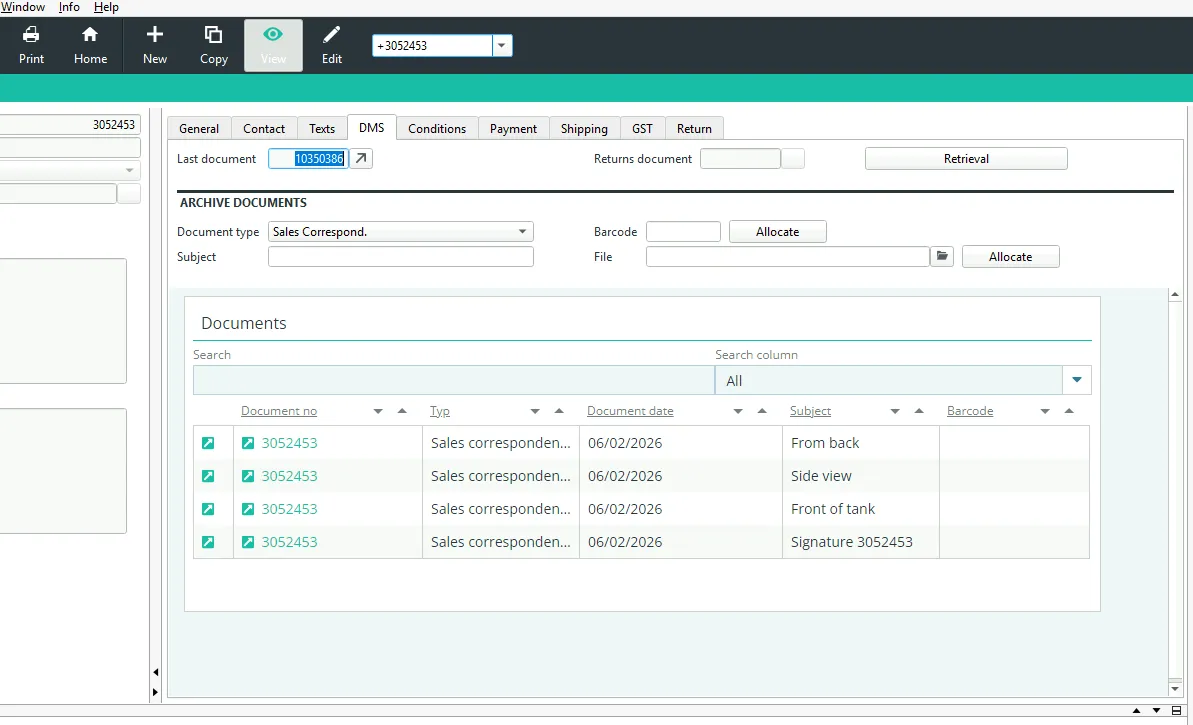Switch to the Return tab
Viewport: 1193px width, 725px height.
(x=695, y=129)
